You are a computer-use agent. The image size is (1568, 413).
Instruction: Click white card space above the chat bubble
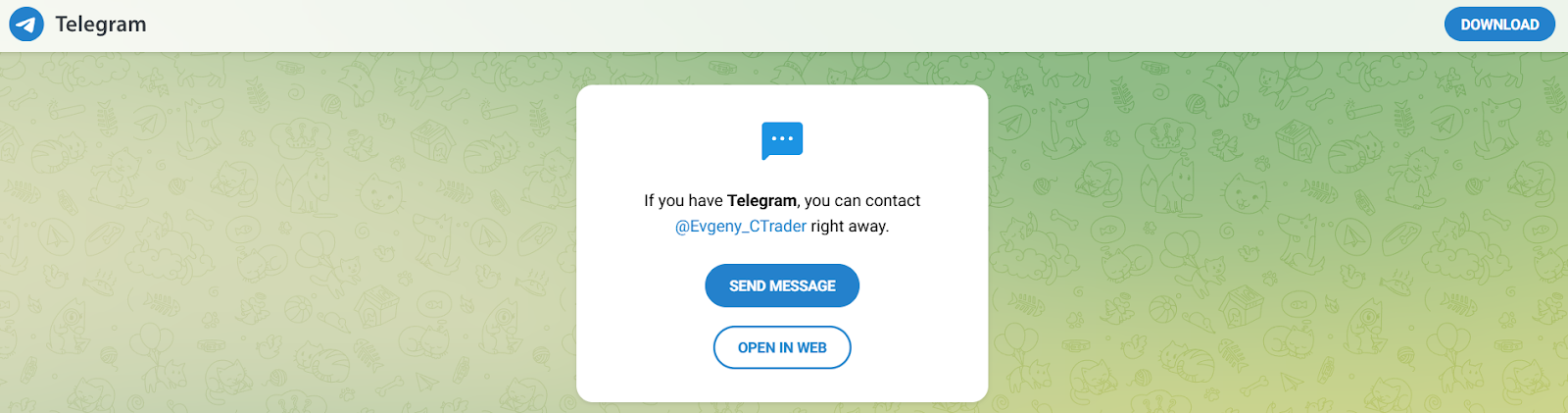(782, 103)
